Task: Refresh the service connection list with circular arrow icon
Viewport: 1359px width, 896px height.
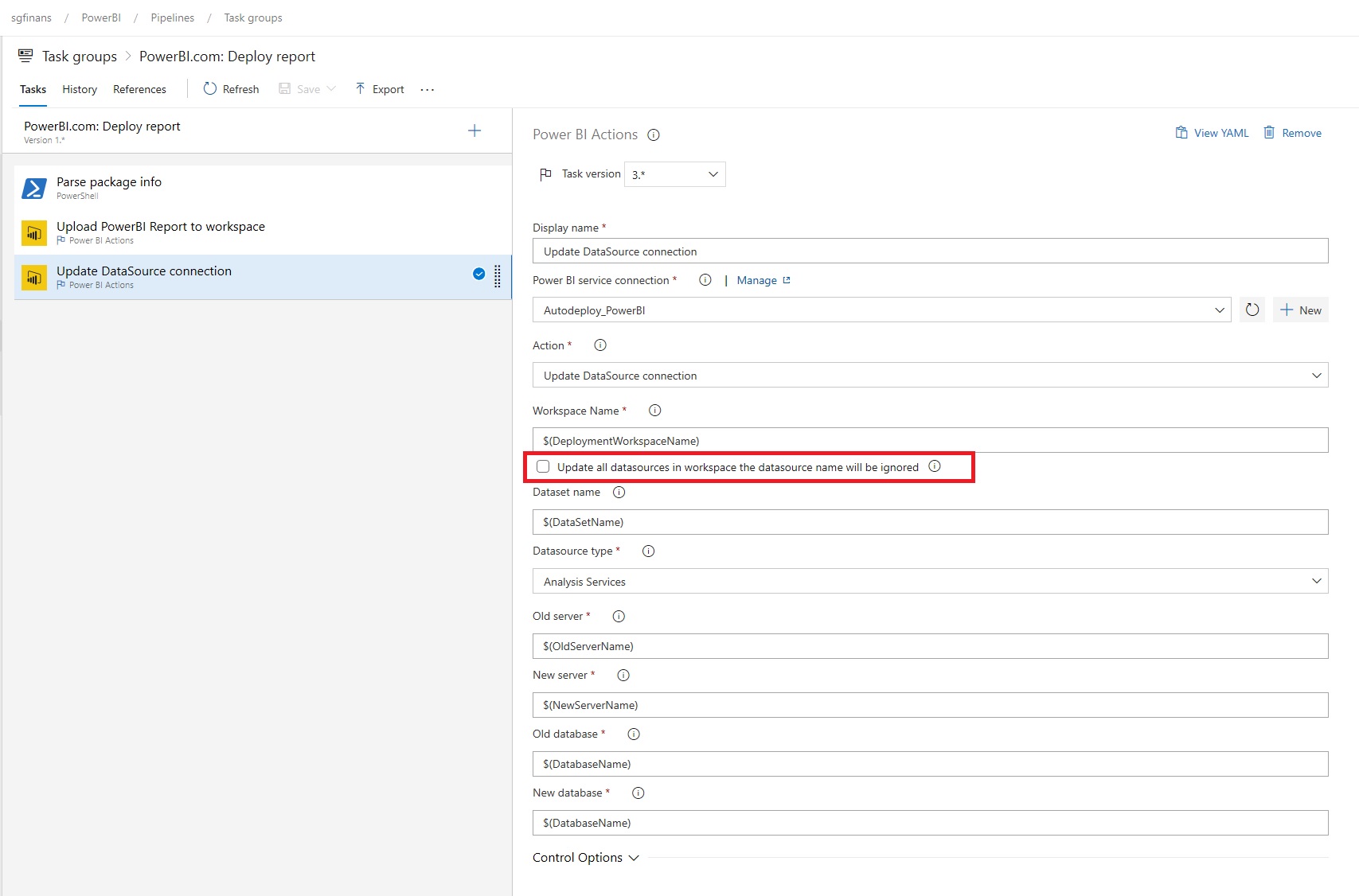Action: pos(1252,310)
